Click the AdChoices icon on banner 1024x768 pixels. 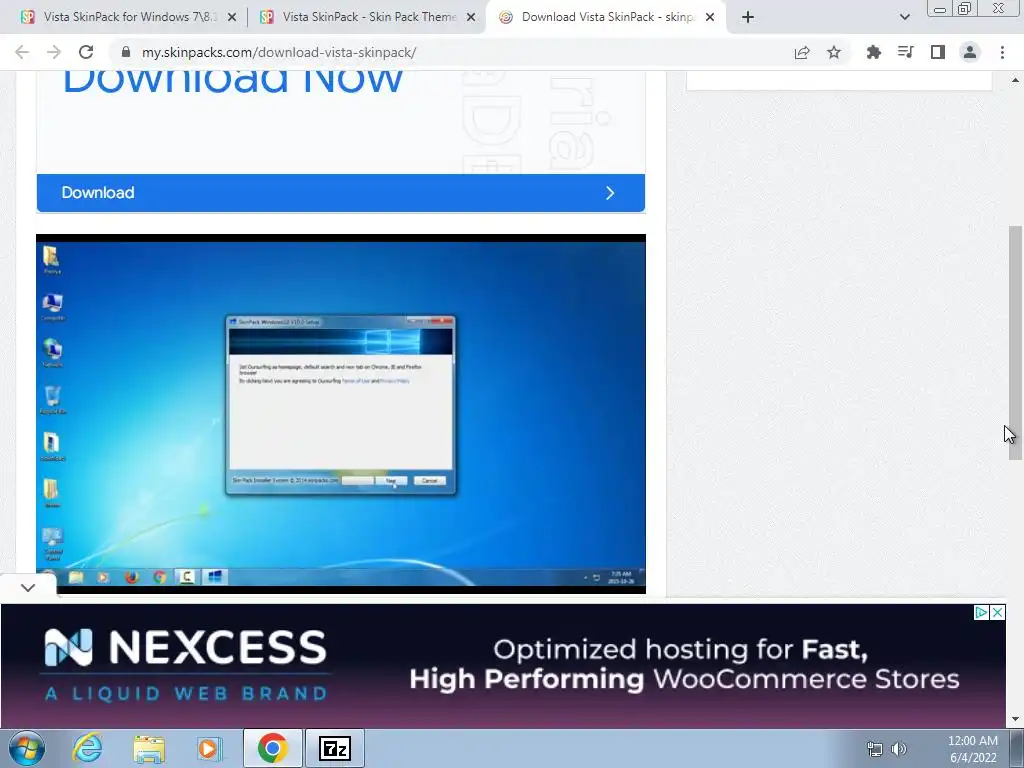[981, 613]
